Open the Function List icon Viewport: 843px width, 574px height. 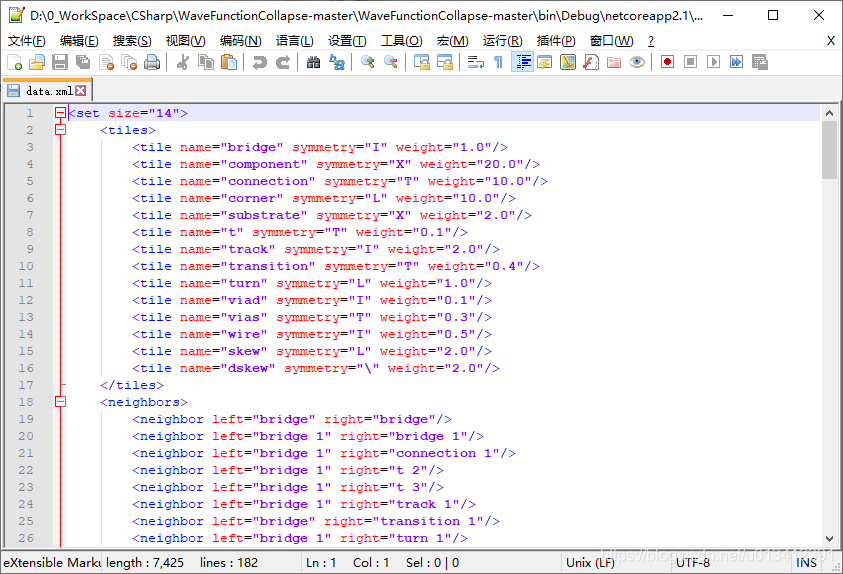click(591, 62)
